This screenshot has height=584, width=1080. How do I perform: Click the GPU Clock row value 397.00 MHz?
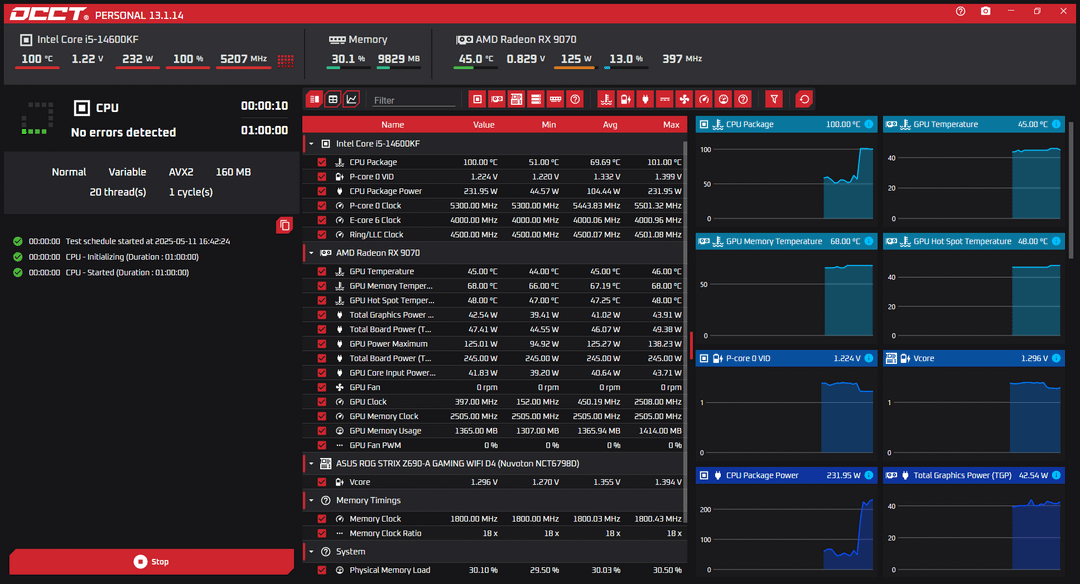(x=473, y=402)
